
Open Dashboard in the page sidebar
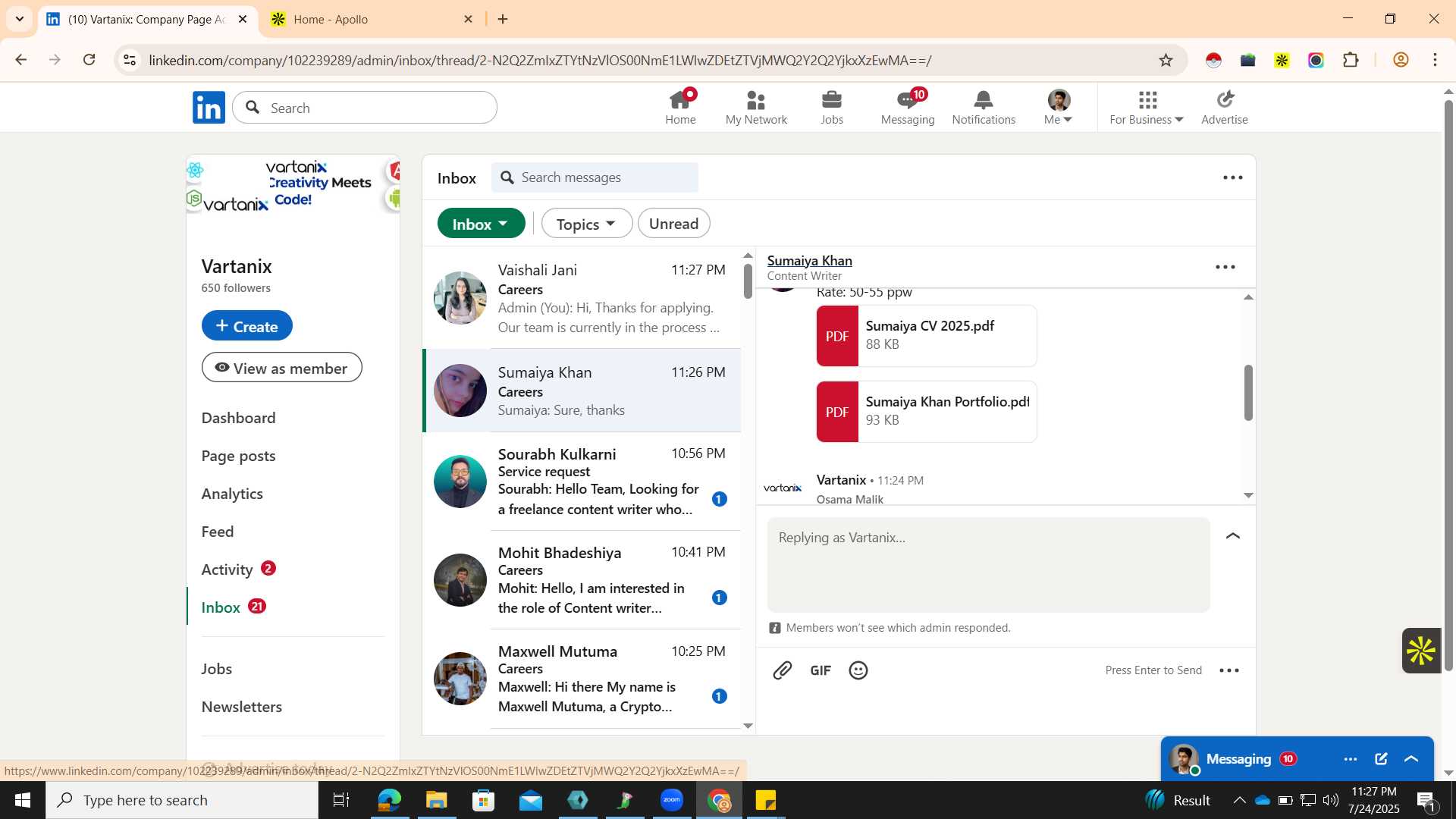[x=238, y=418]
